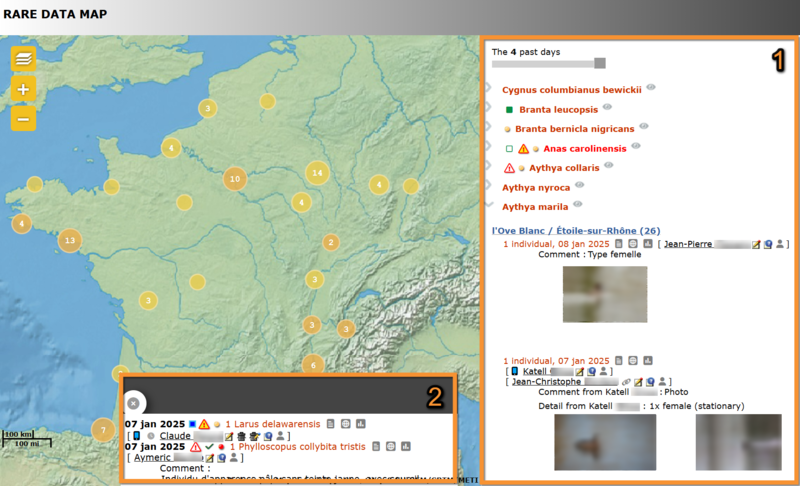Zoom in with the plus button

coord(23,89)
